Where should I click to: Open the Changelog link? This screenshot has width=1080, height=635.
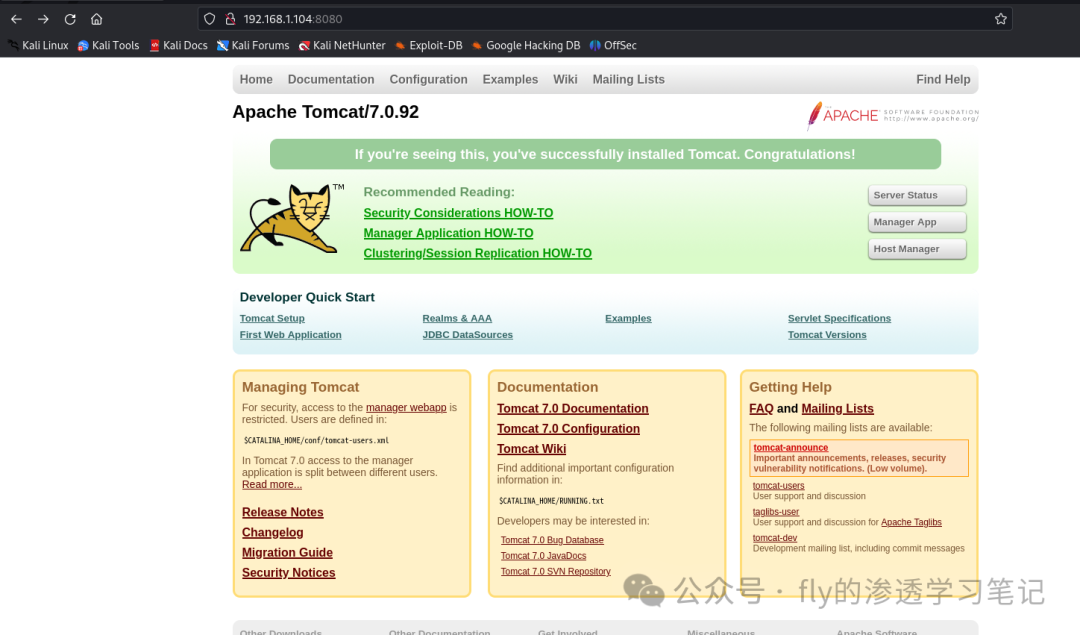click(x=273, y=532)
